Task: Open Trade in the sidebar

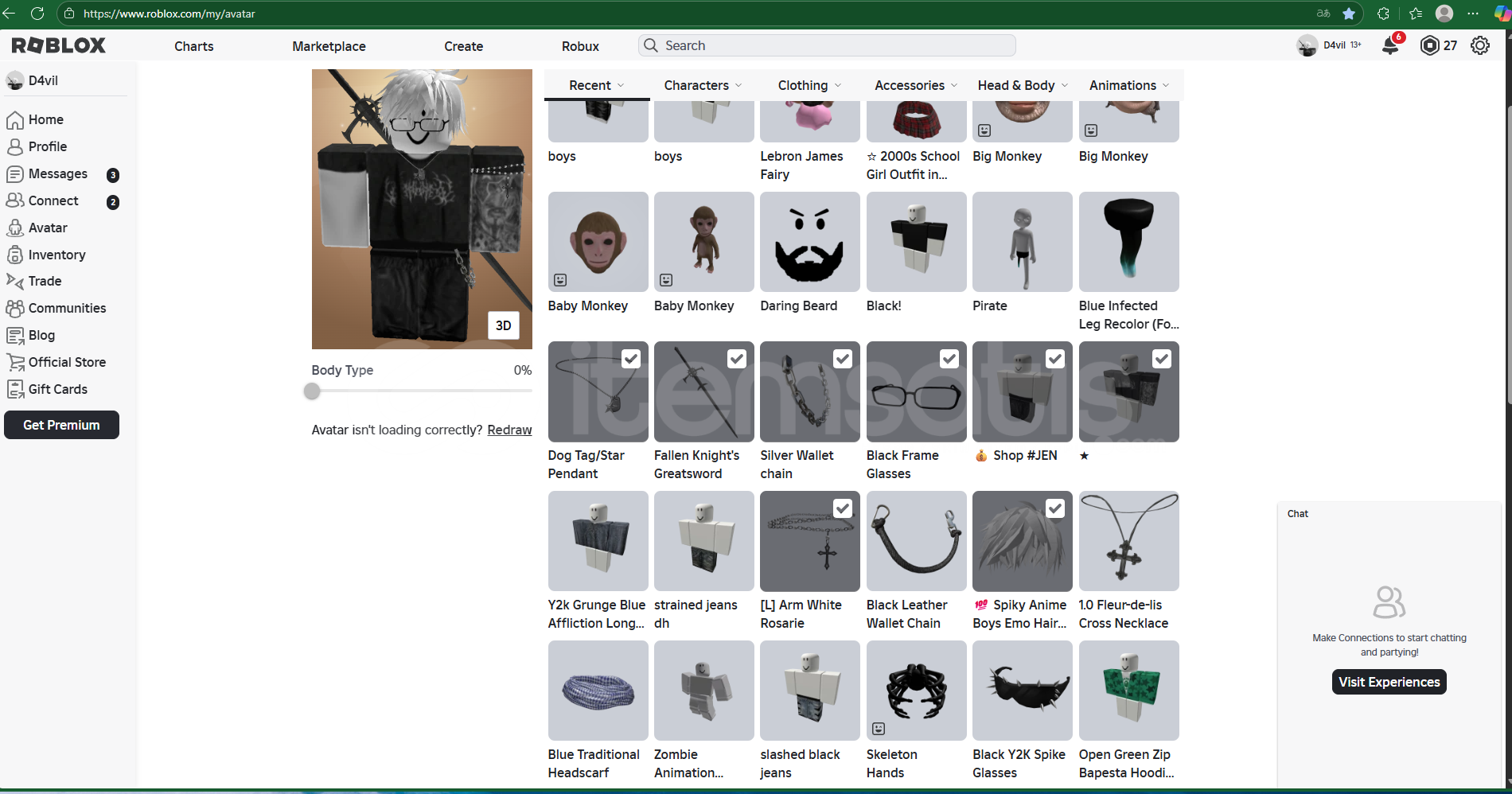Action: point(45,281)
